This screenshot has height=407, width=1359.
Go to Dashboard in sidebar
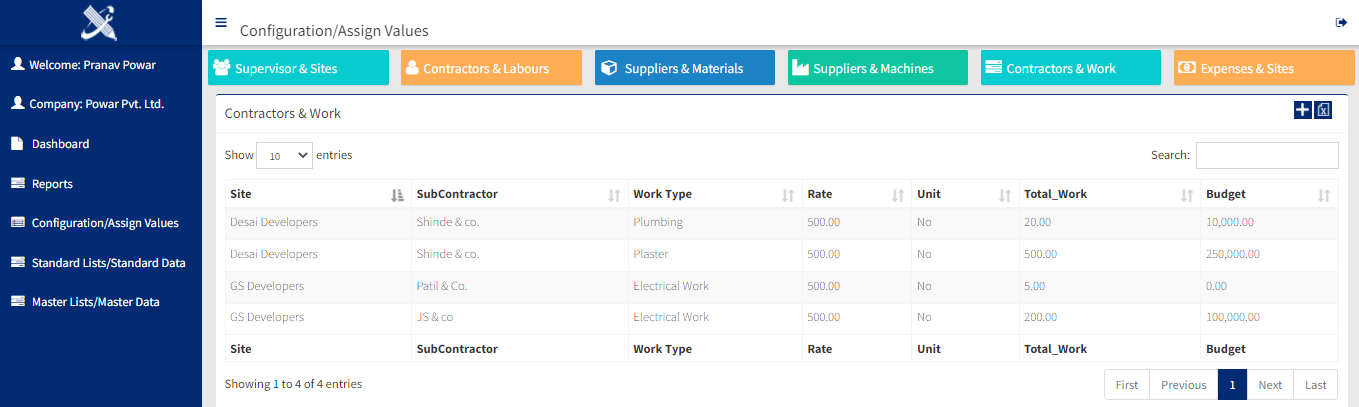60,144
